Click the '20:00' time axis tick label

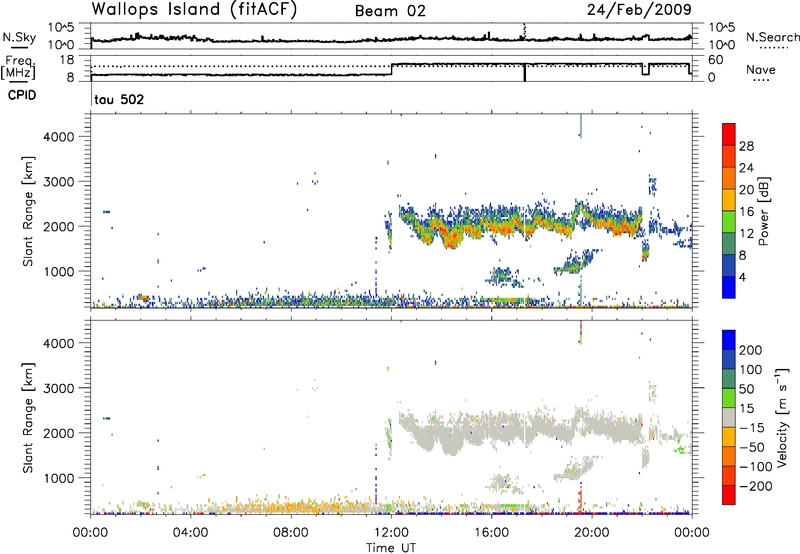[x=591, y=533]
